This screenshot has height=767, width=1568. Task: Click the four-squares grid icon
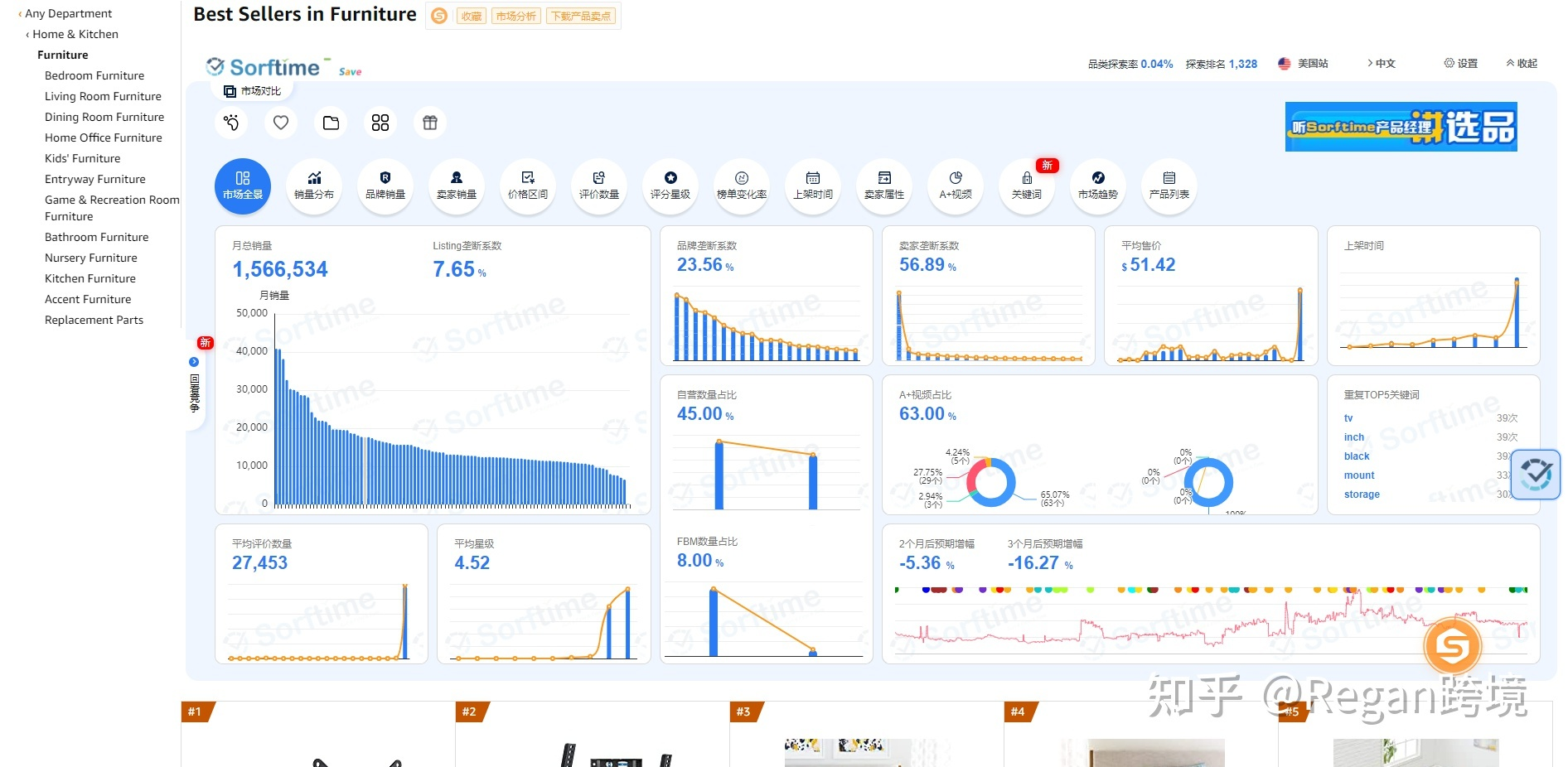pos(380,123)
